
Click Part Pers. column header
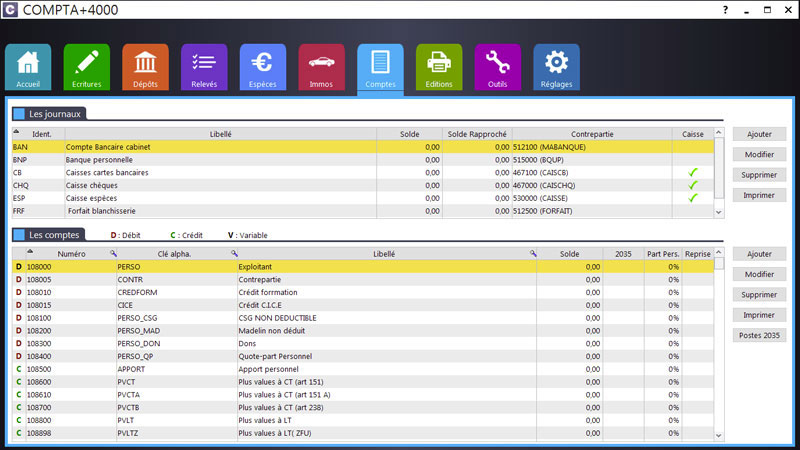click(x=663, y=254)
